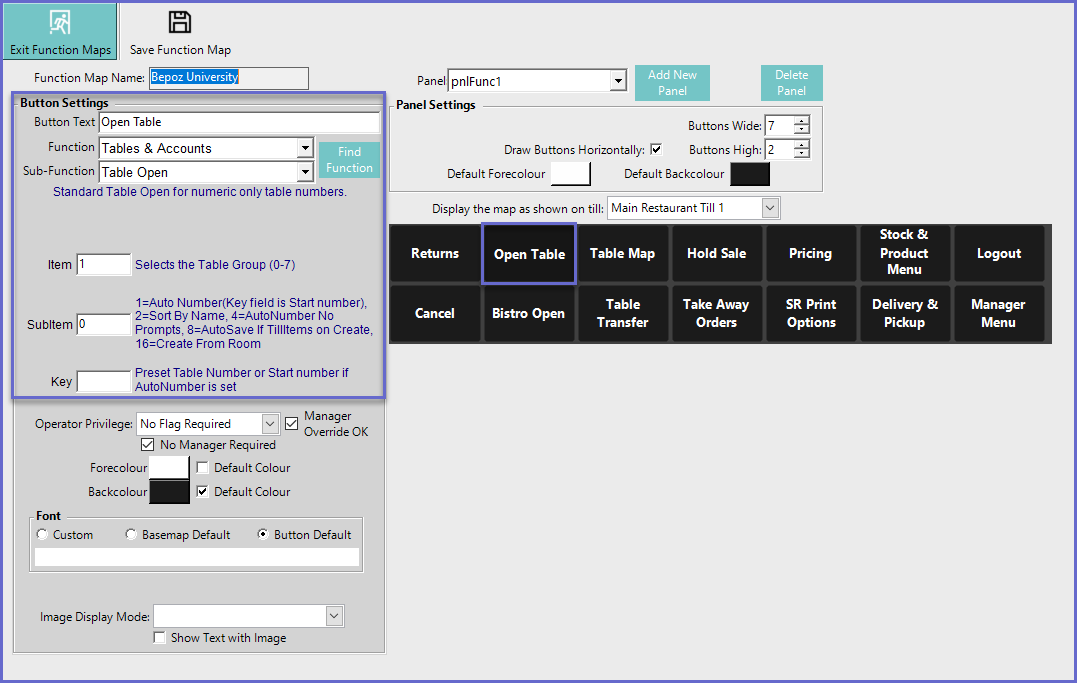
Task: Enable Forecolour Default Colour checkbox
Action: (x=202, y=467)
